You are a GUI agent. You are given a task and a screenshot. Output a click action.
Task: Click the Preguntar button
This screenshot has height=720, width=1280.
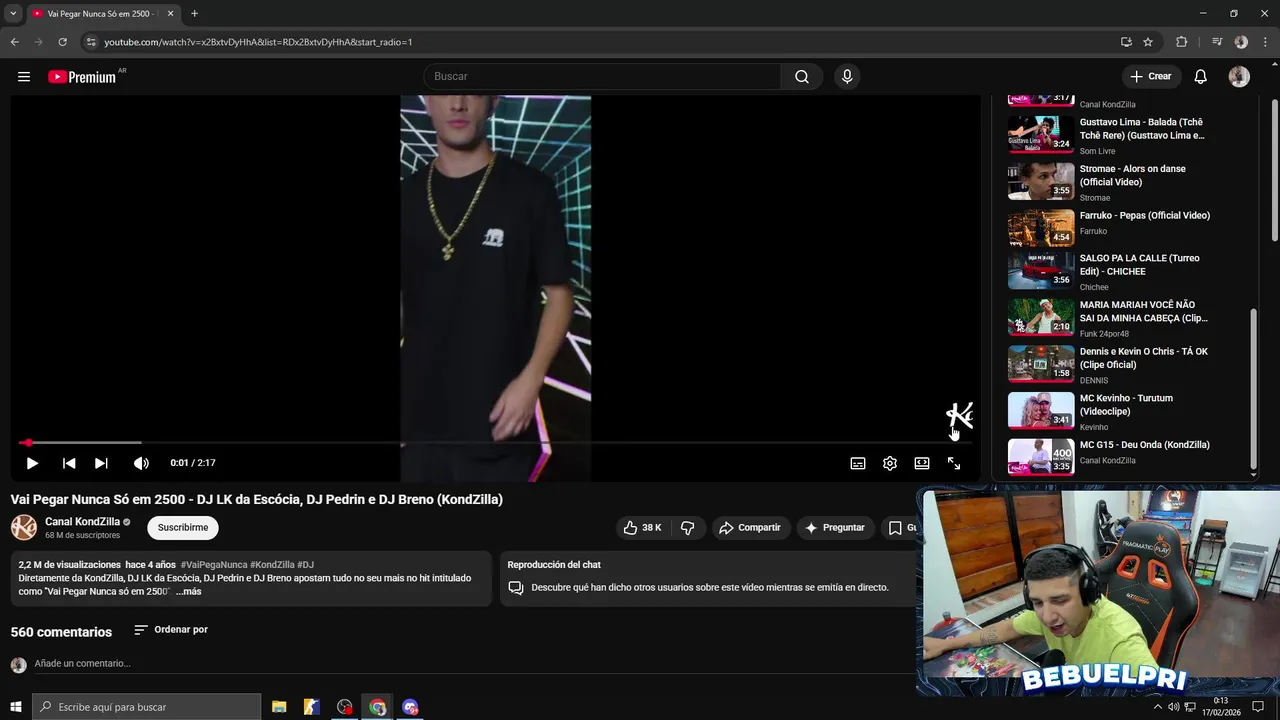pyautogui.click(x=835, y=527)
